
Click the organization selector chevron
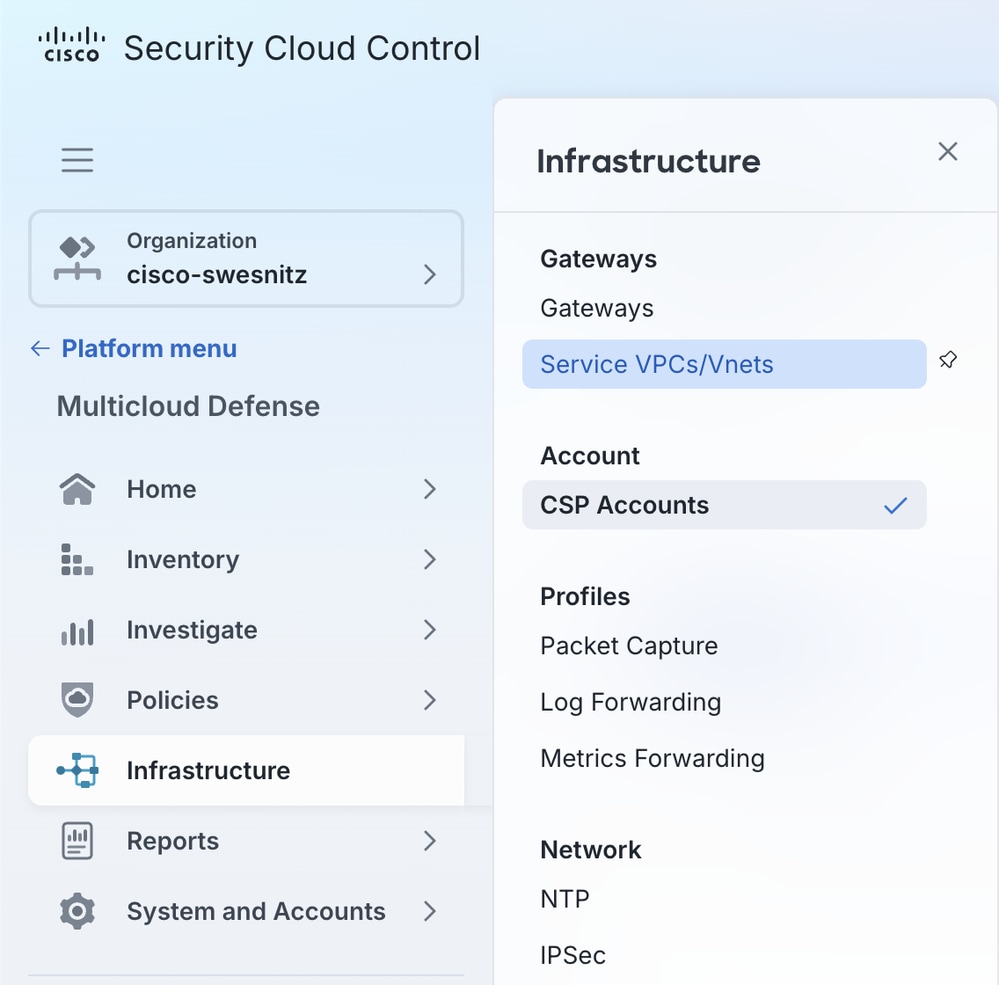[x=430, y=275]
